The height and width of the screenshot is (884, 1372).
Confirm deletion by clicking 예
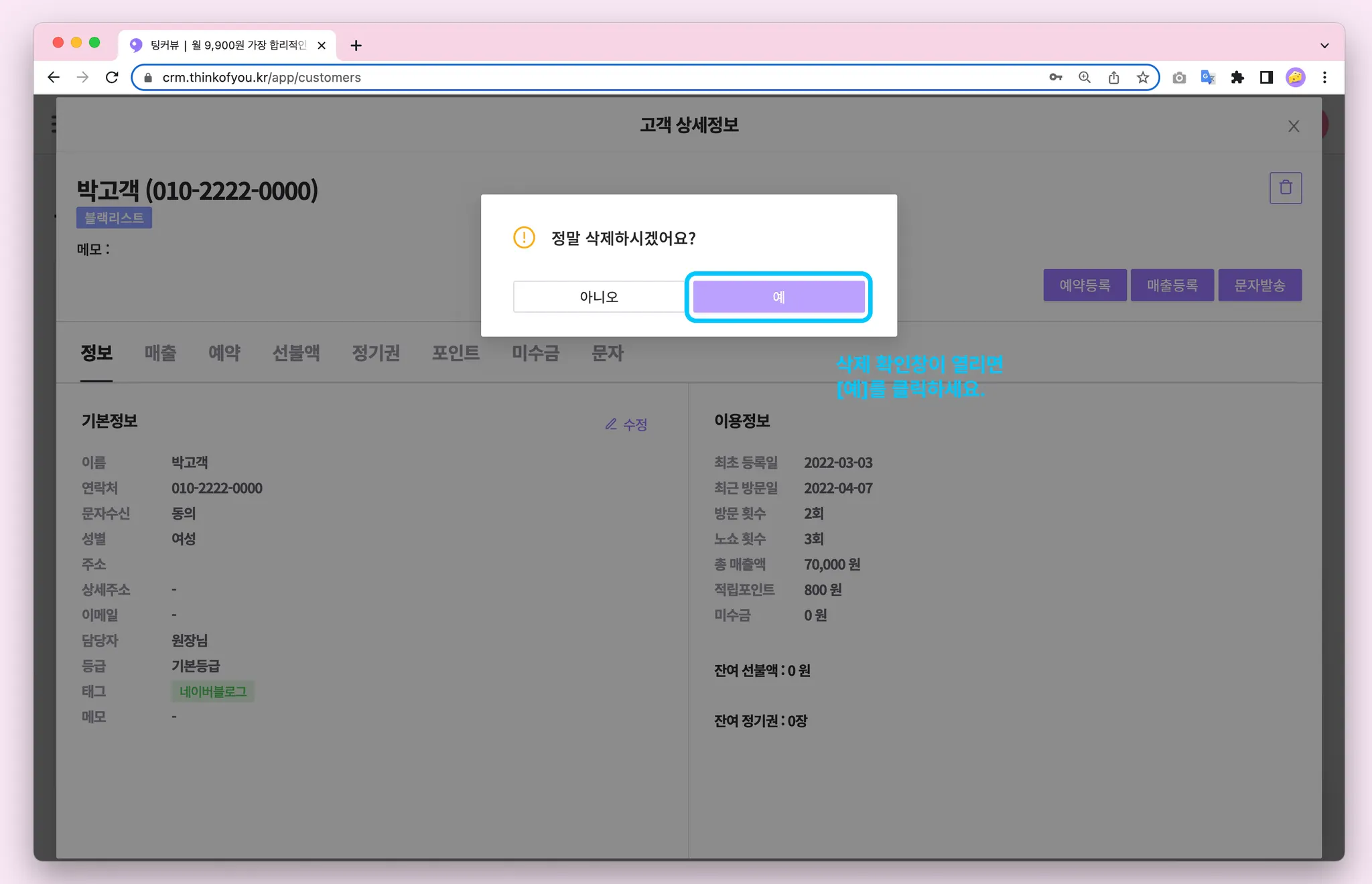click(x=778, y=297)
